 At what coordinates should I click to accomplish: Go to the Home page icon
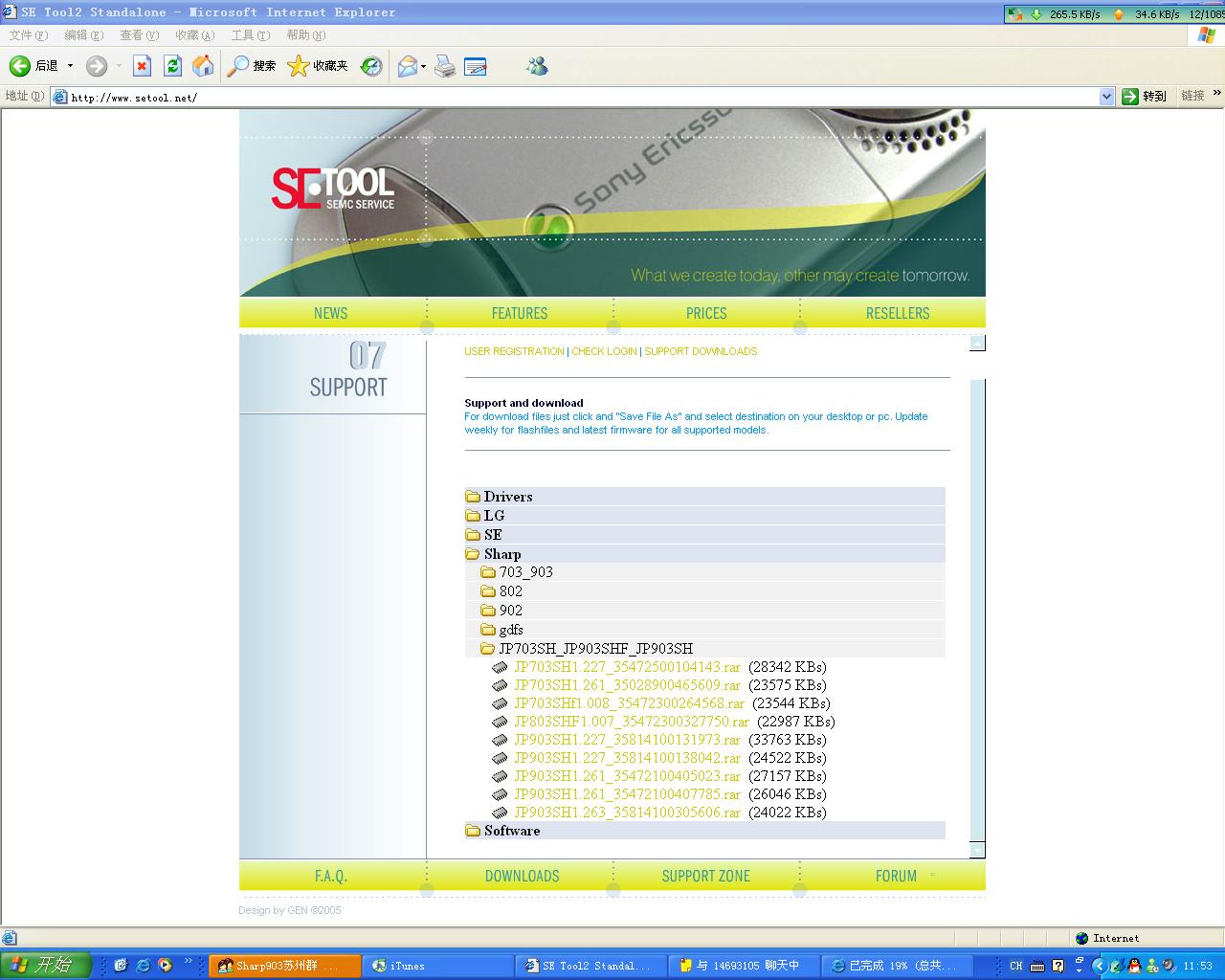203,66
